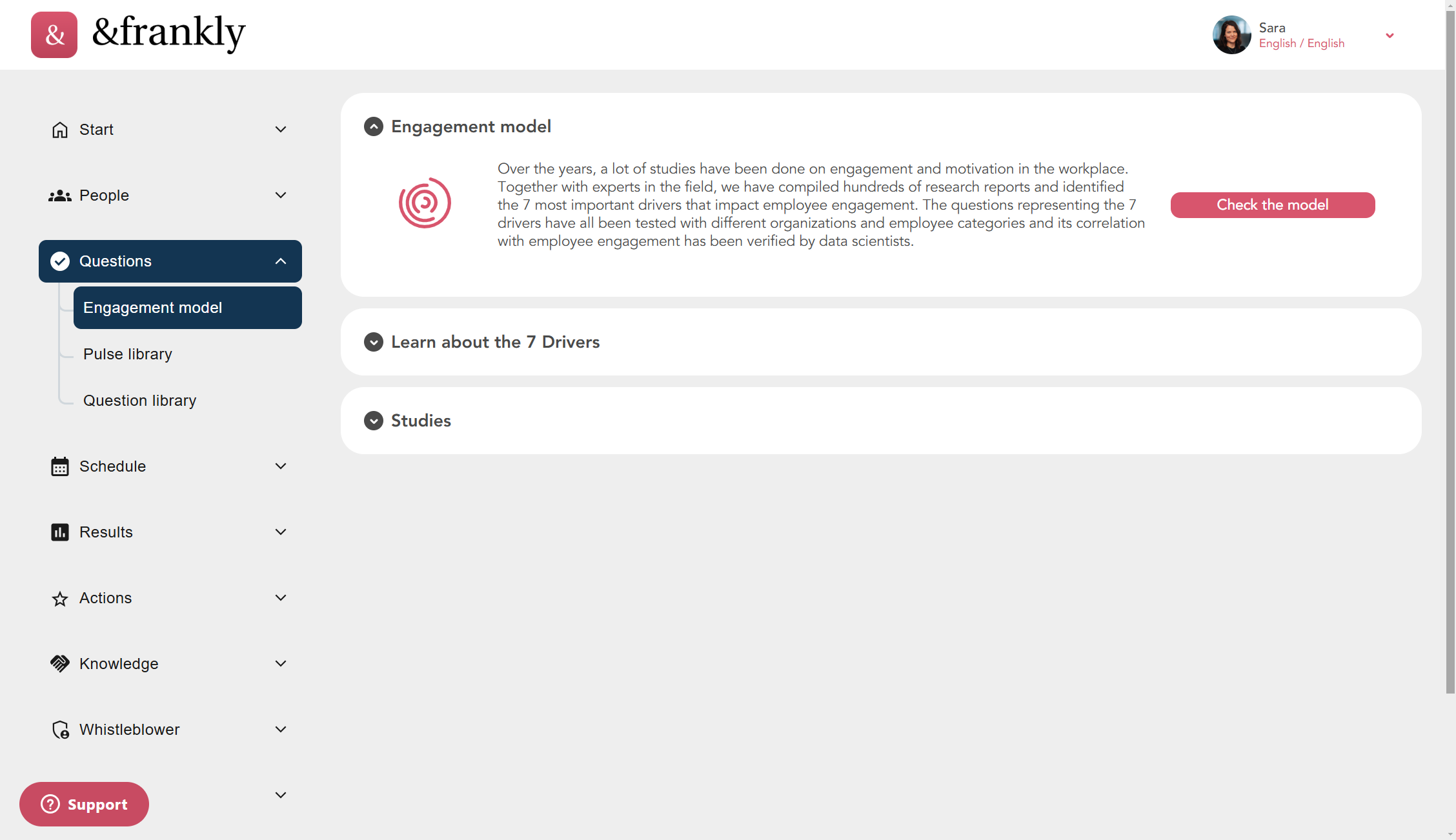Viewport: 1456px width, 840px height.
Task: Expand the Results menu chevron
Action: click(281, 532)
